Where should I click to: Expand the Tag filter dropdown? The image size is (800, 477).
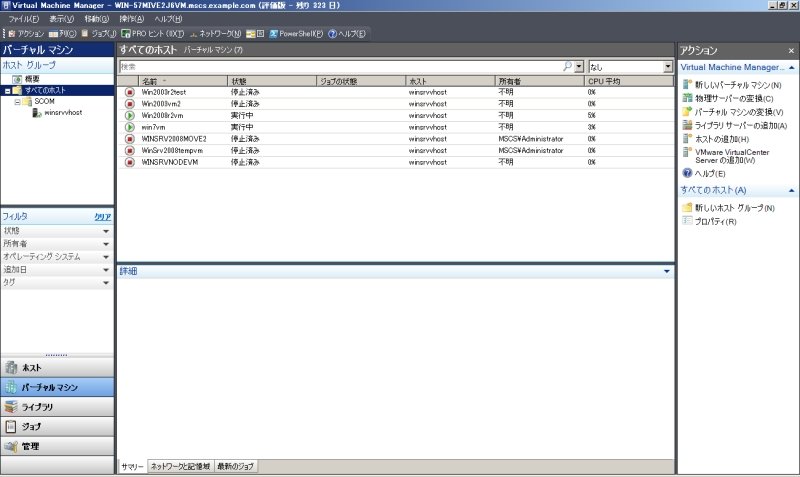click(x=106, y=283)
